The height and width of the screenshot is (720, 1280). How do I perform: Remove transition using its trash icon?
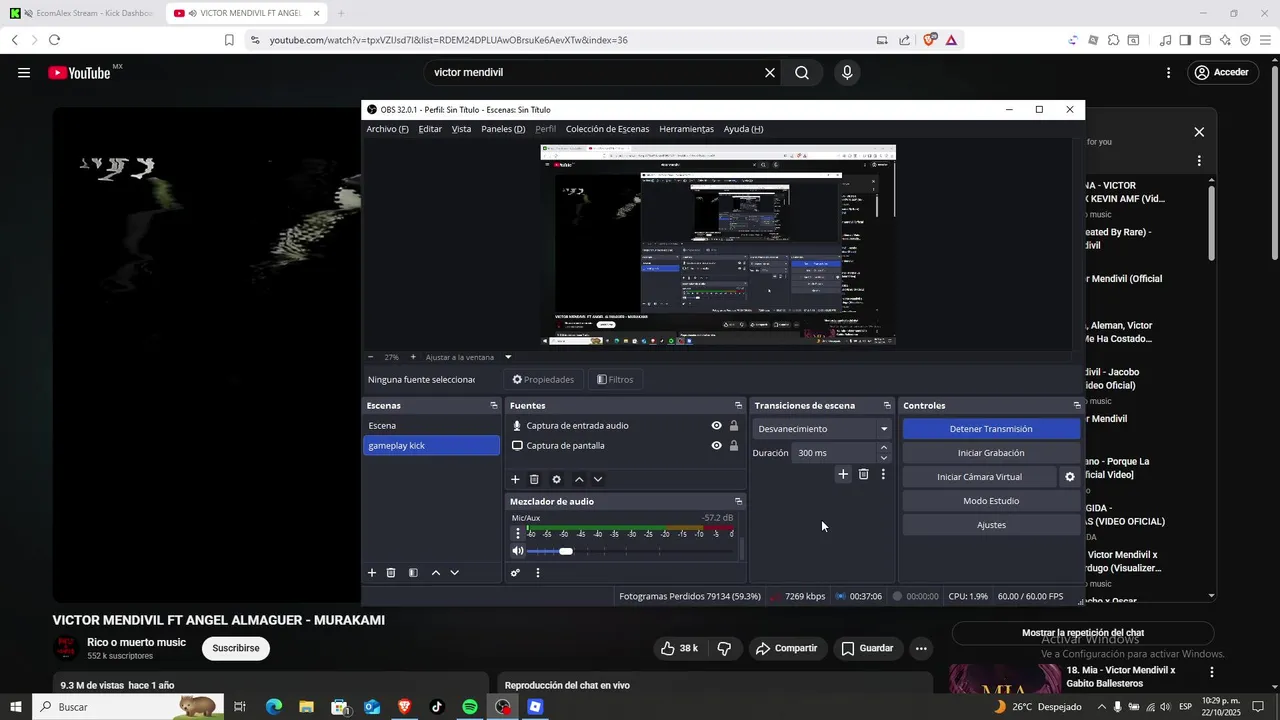864,474
